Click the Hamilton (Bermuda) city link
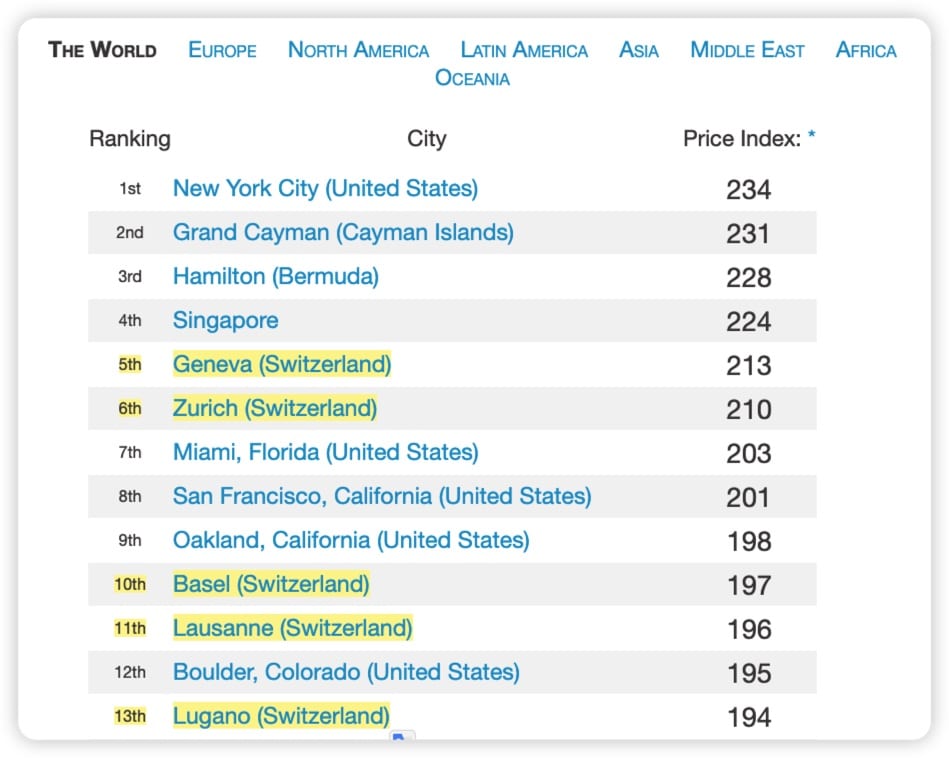 pyautogui.click(x=276, y=276)
